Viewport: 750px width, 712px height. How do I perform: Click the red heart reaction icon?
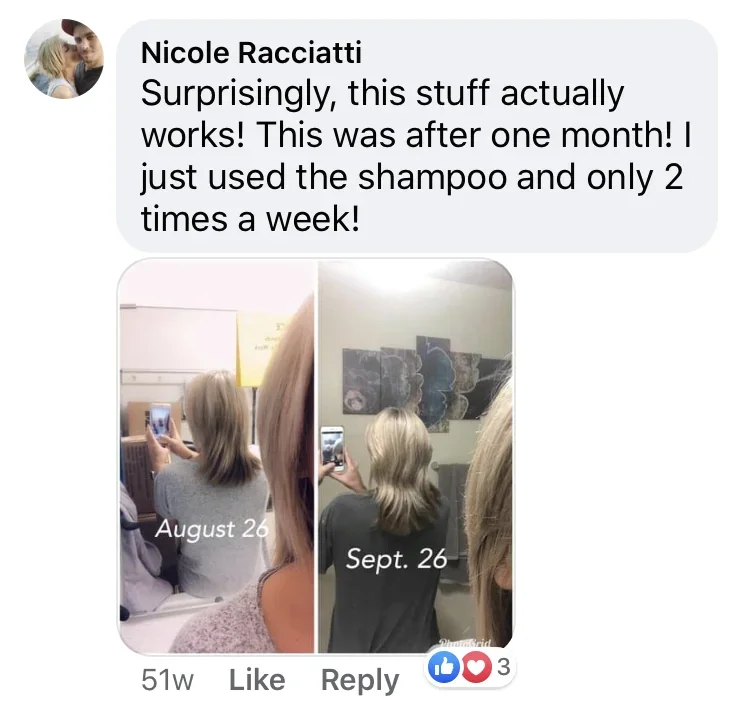(x=477, y=668)
